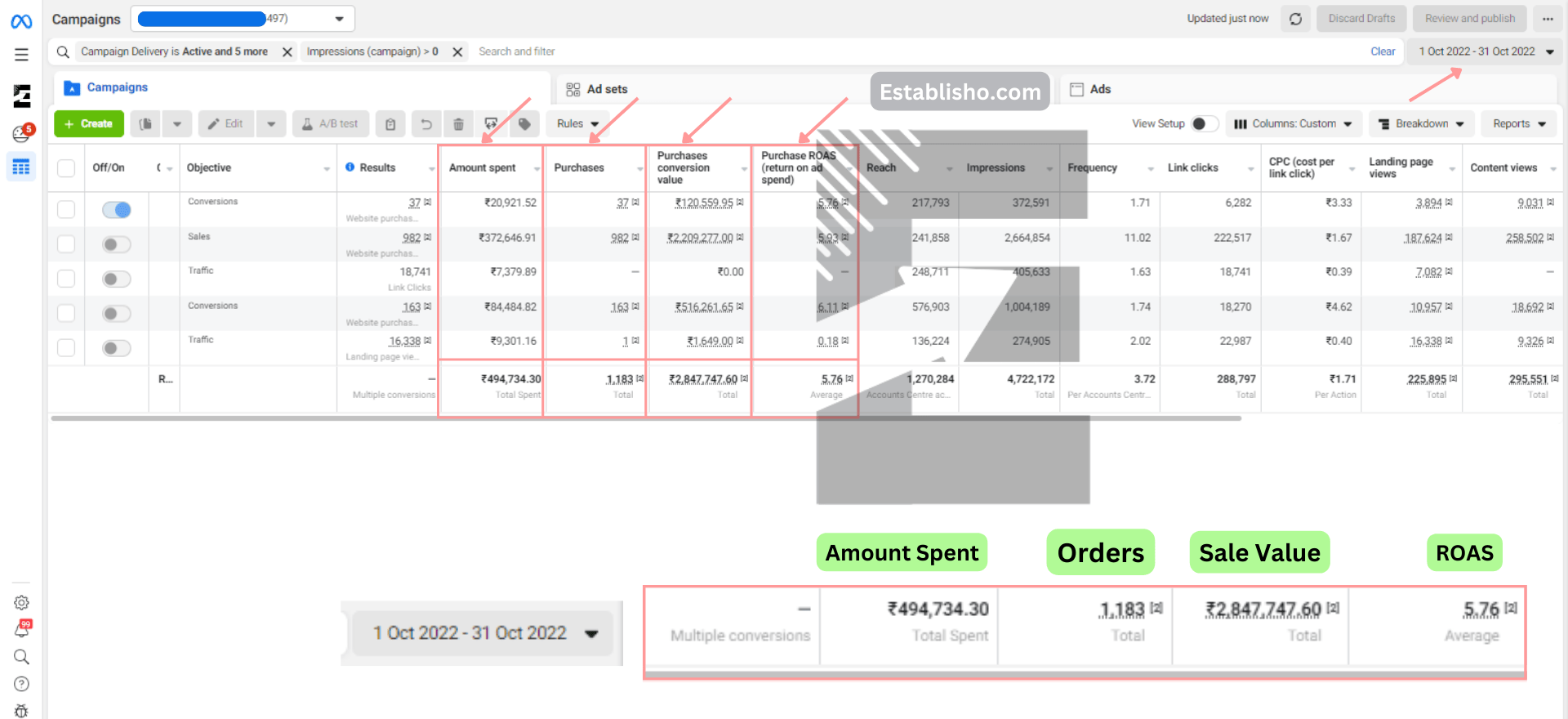Open the hamburger menu in left sidebar

point(22,55)
